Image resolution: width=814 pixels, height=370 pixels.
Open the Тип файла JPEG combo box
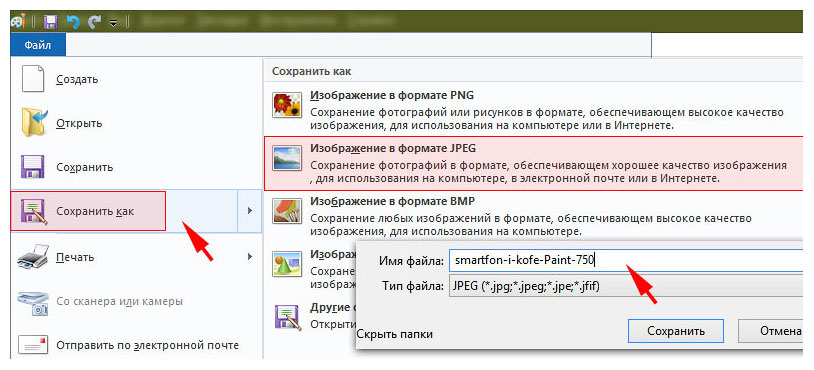pos(626,286)
